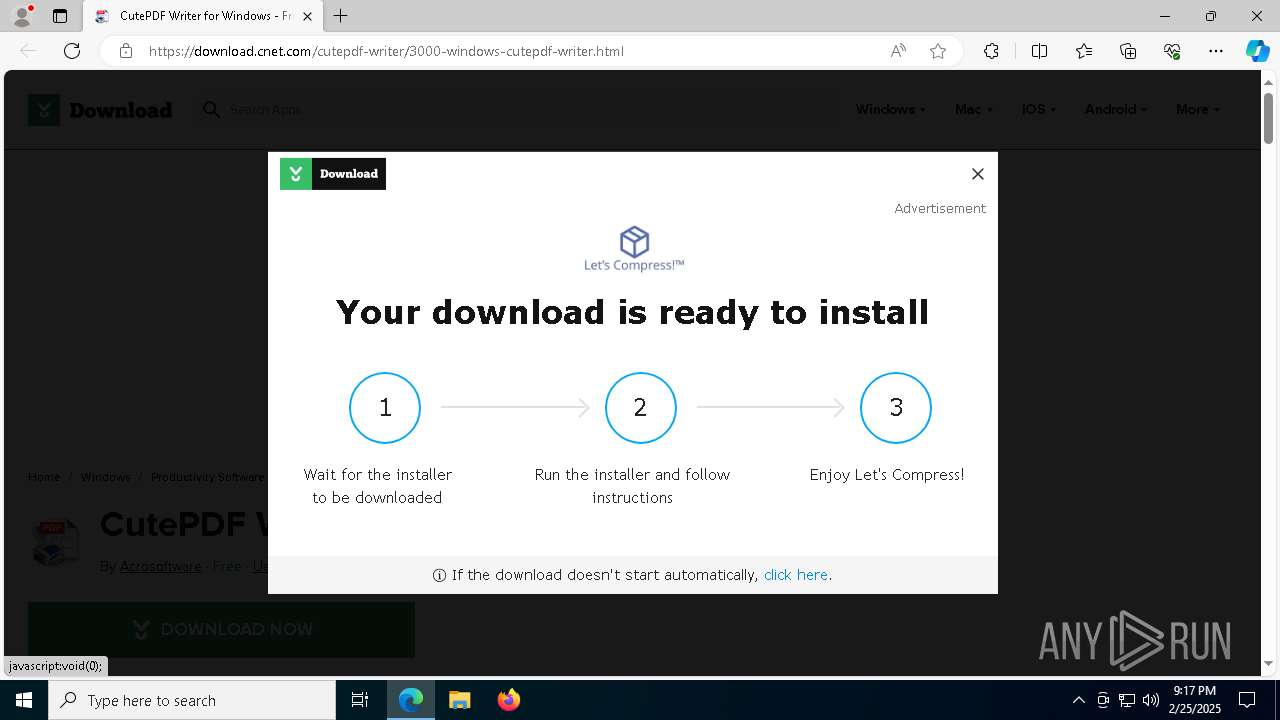Toggle split screen view
This screenshot has height=720, width=1280.
point(1039,51)
